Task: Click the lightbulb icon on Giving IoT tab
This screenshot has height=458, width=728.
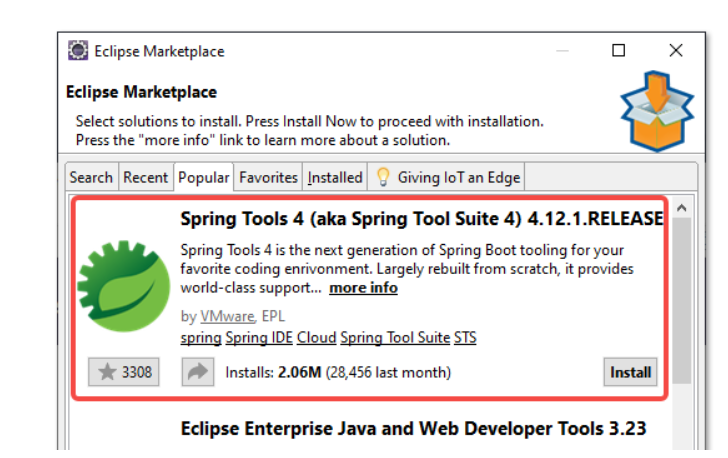Action: click(383, 177)
